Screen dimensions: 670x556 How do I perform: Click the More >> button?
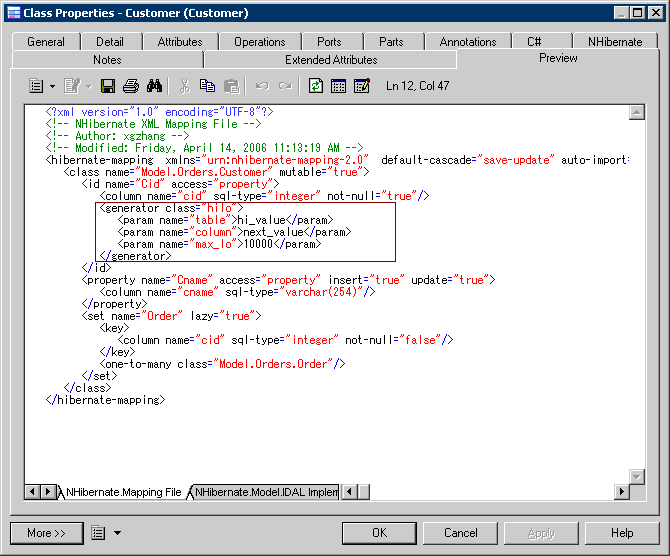47,533
